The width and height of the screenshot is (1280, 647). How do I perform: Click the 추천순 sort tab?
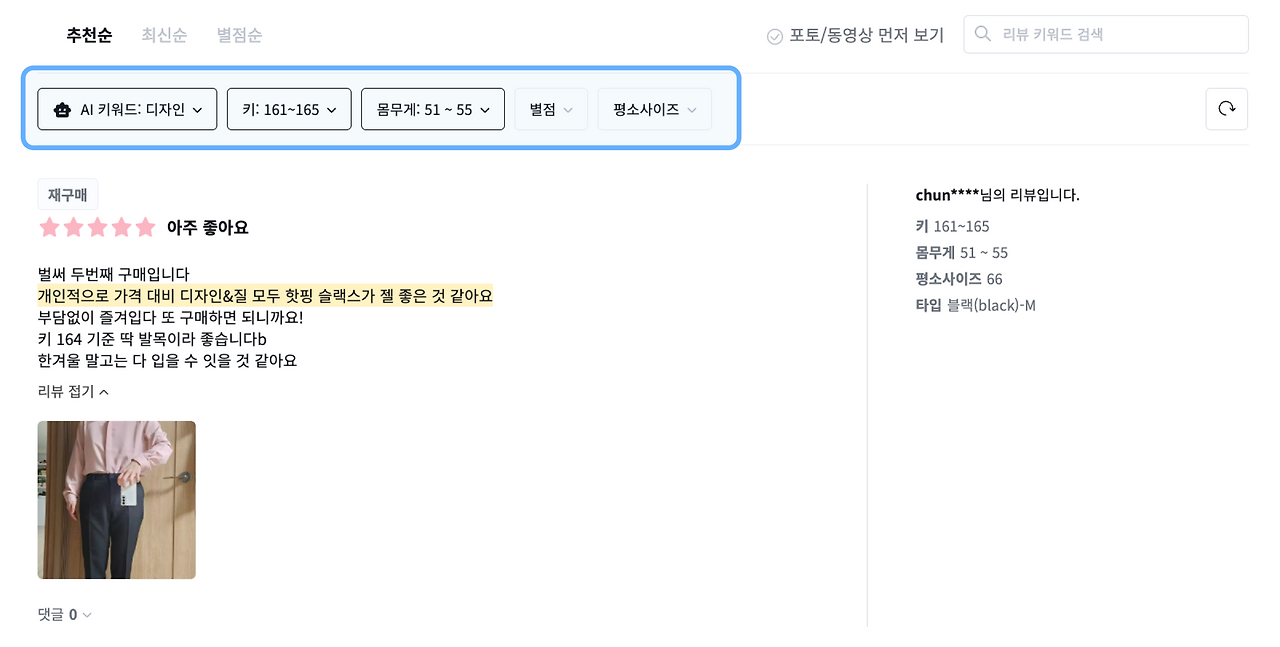(x=88, y=34)
